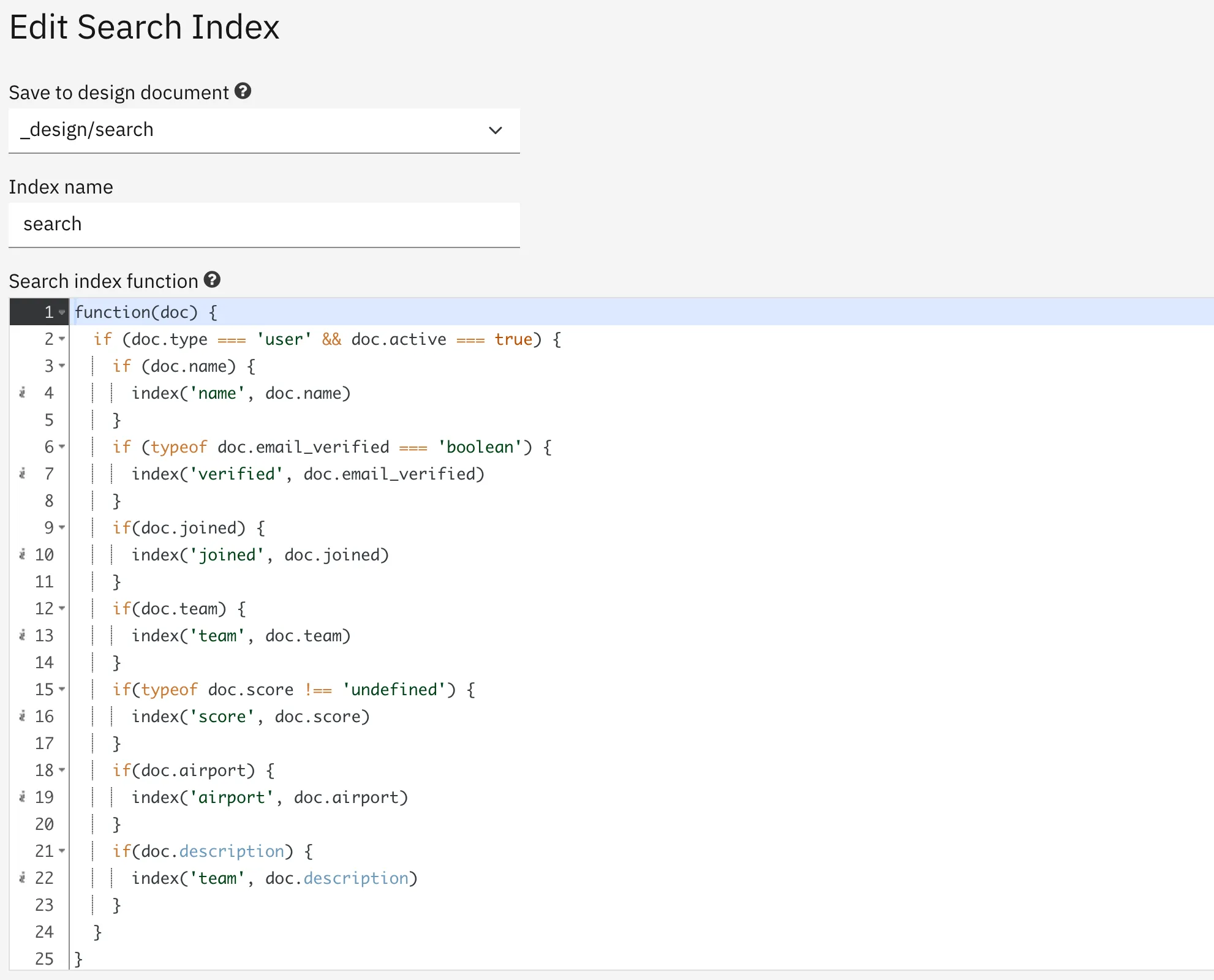Viewport: 1214px width, 980px height.
Task: Click help icon next to Save to design document
Action: [x=243, y=91]
